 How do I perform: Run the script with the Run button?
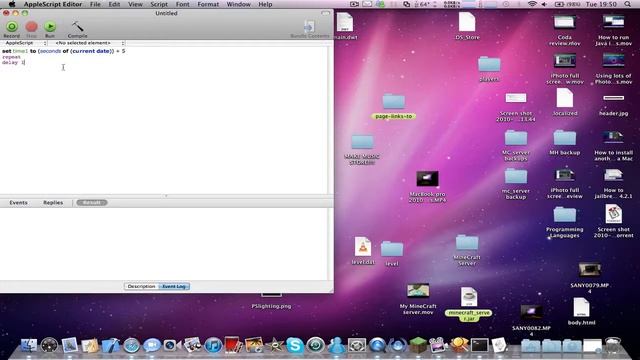[50, 27]
